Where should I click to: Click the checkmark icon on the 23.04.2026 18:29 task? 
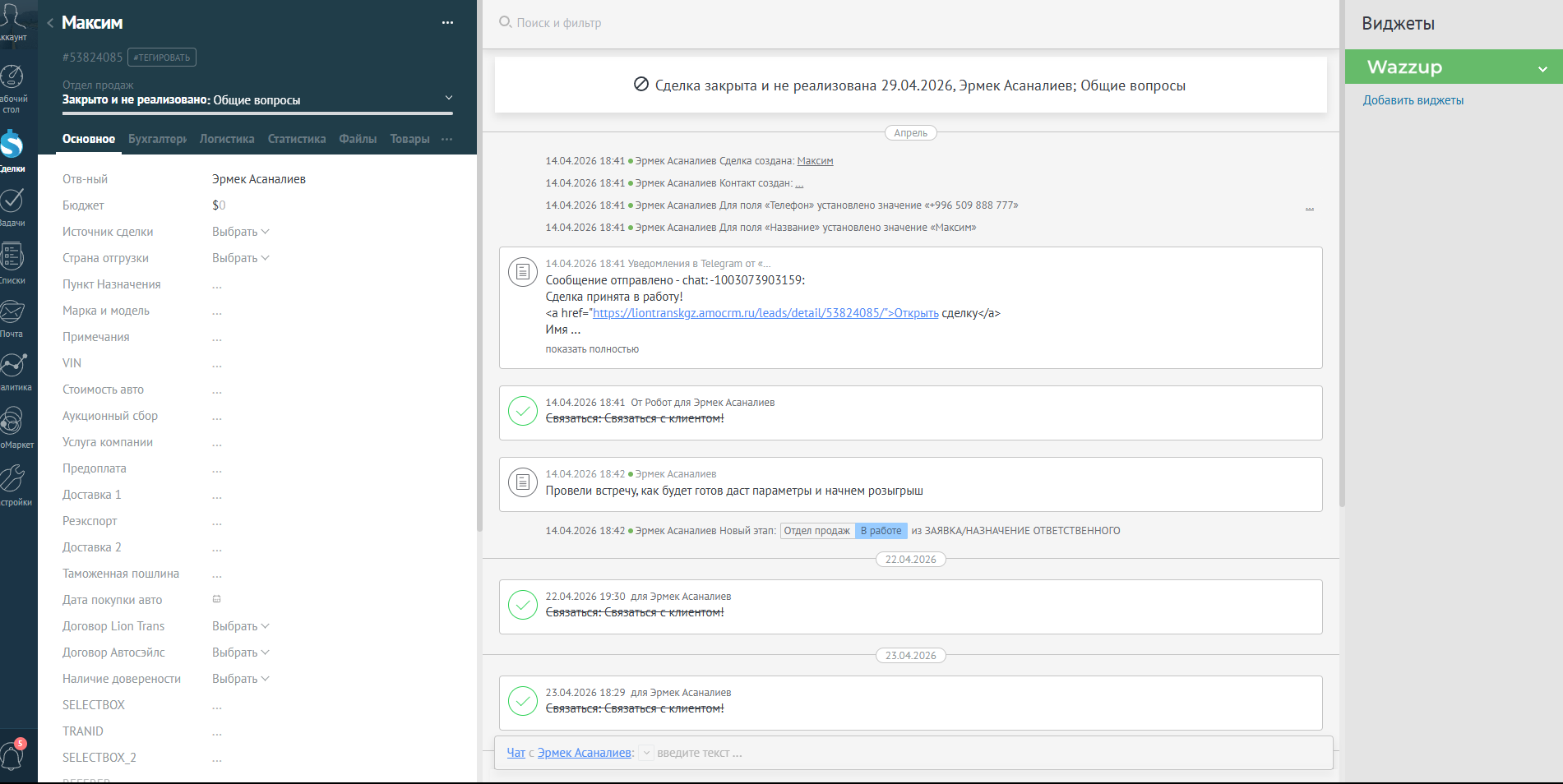pyautogui.click(x=523, y=701)
